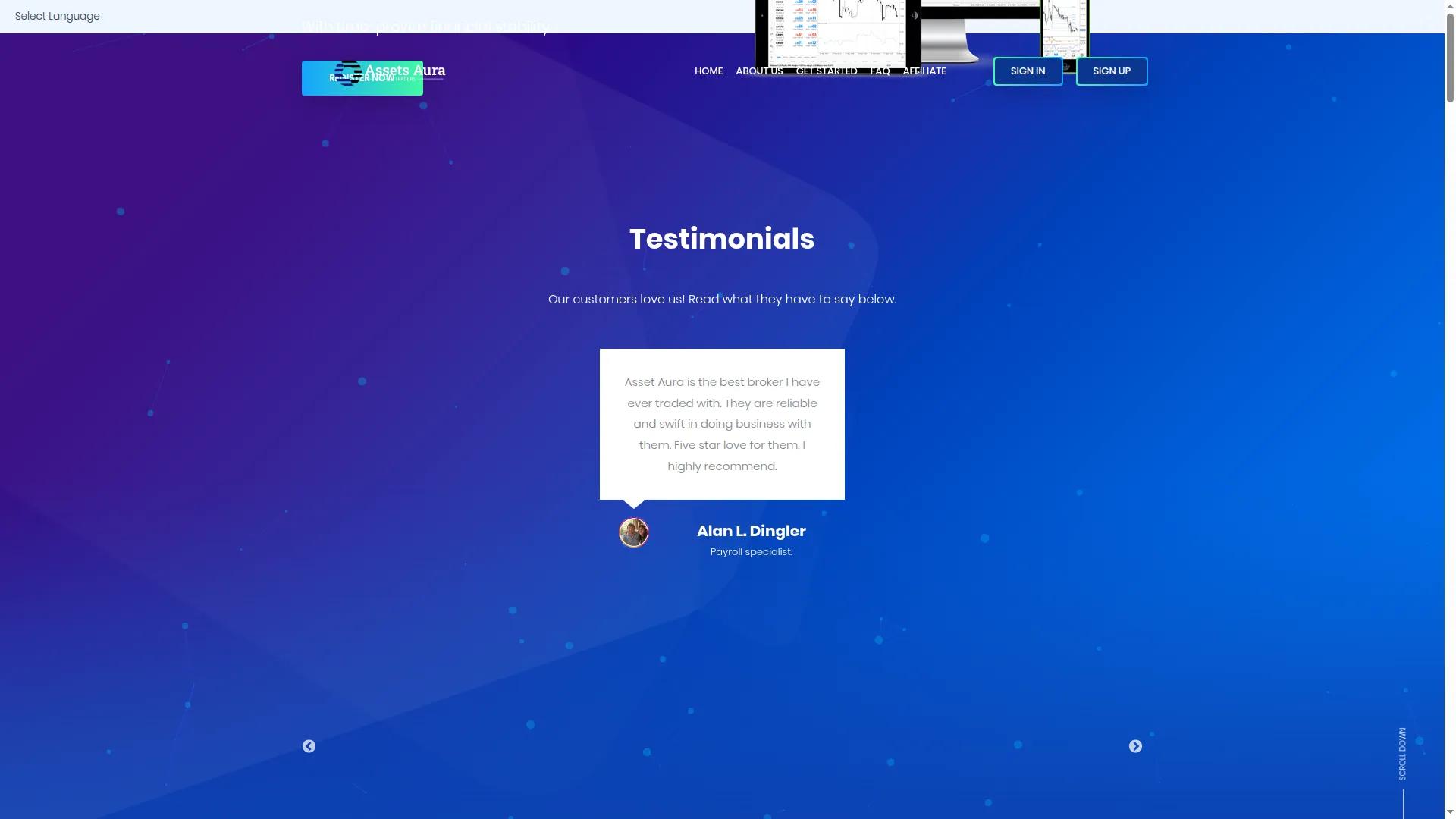Open Alan L. Dingler's avatar photo

pos(634,532)
